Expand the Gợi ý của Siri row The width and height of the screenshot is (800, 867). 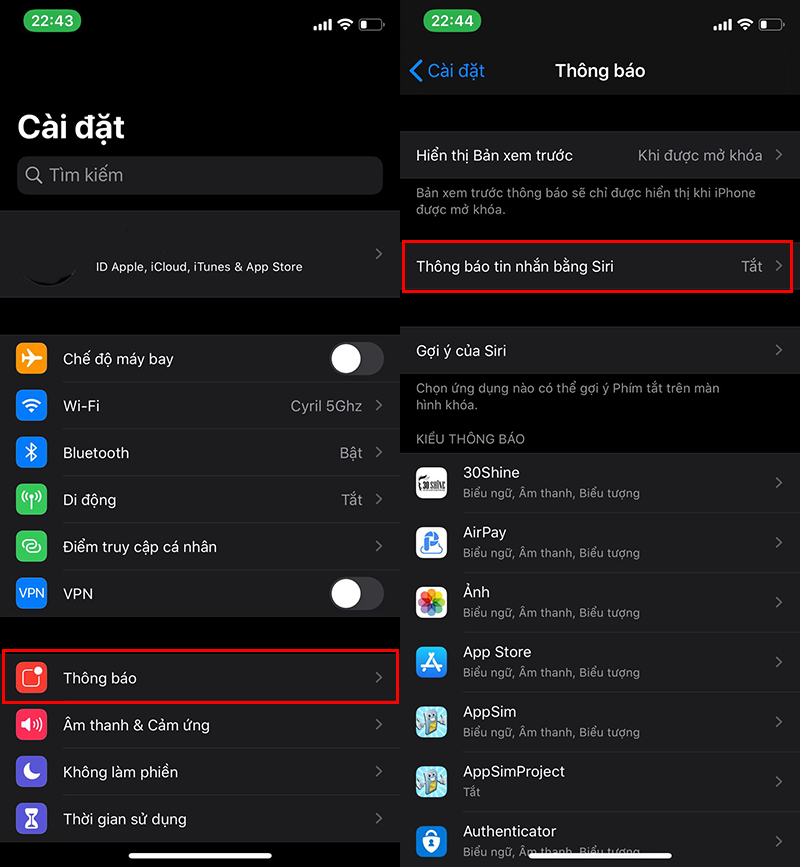[600, 351]
